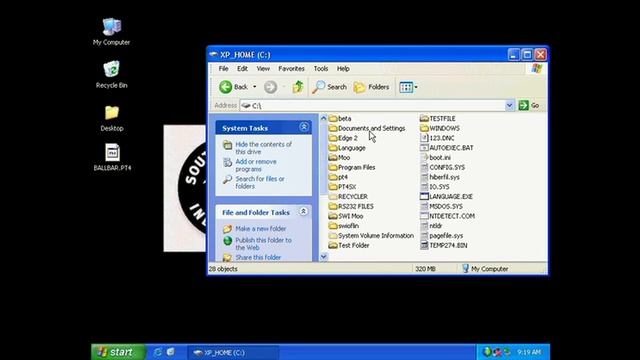640x360 pixels.
Task: Click the Back button in Explorer toolbar
Action: [x=234, y=87]
